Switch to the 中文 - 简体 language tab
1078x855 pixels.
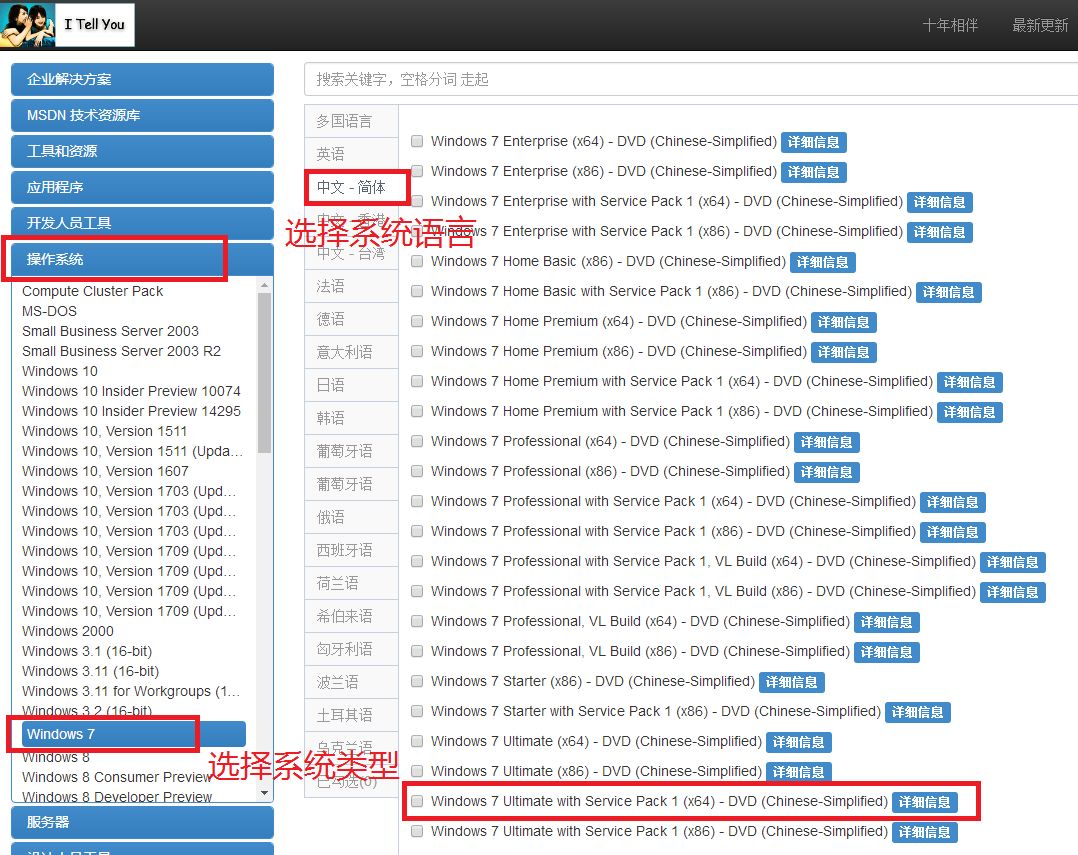351,187
